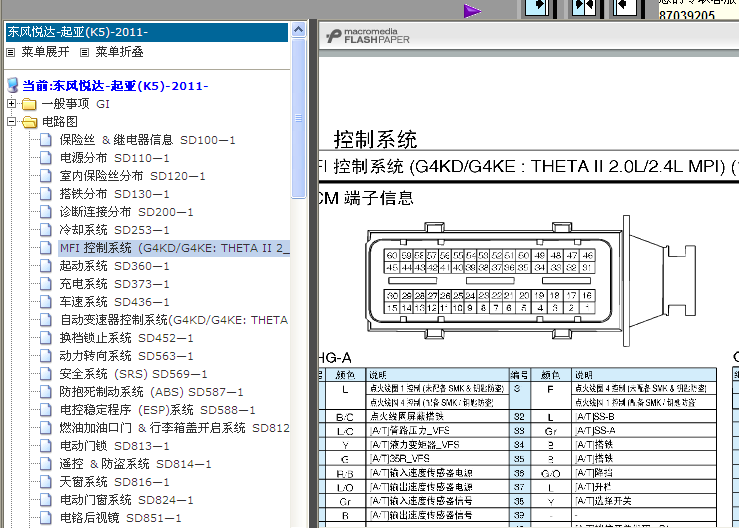739x528 pixels.
Task: Click page icon beside 电源分布 SD110-1
Action: [46, 158]
